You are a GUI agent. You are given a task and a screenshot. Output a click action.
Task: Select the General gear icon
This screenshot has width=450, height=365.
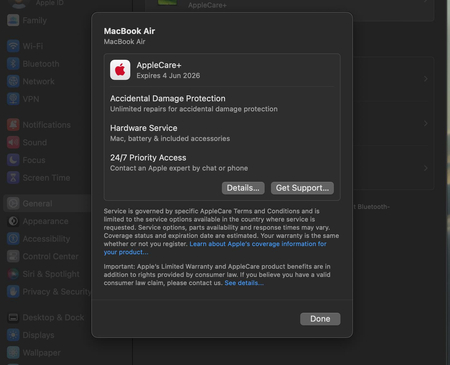[13, 203]
